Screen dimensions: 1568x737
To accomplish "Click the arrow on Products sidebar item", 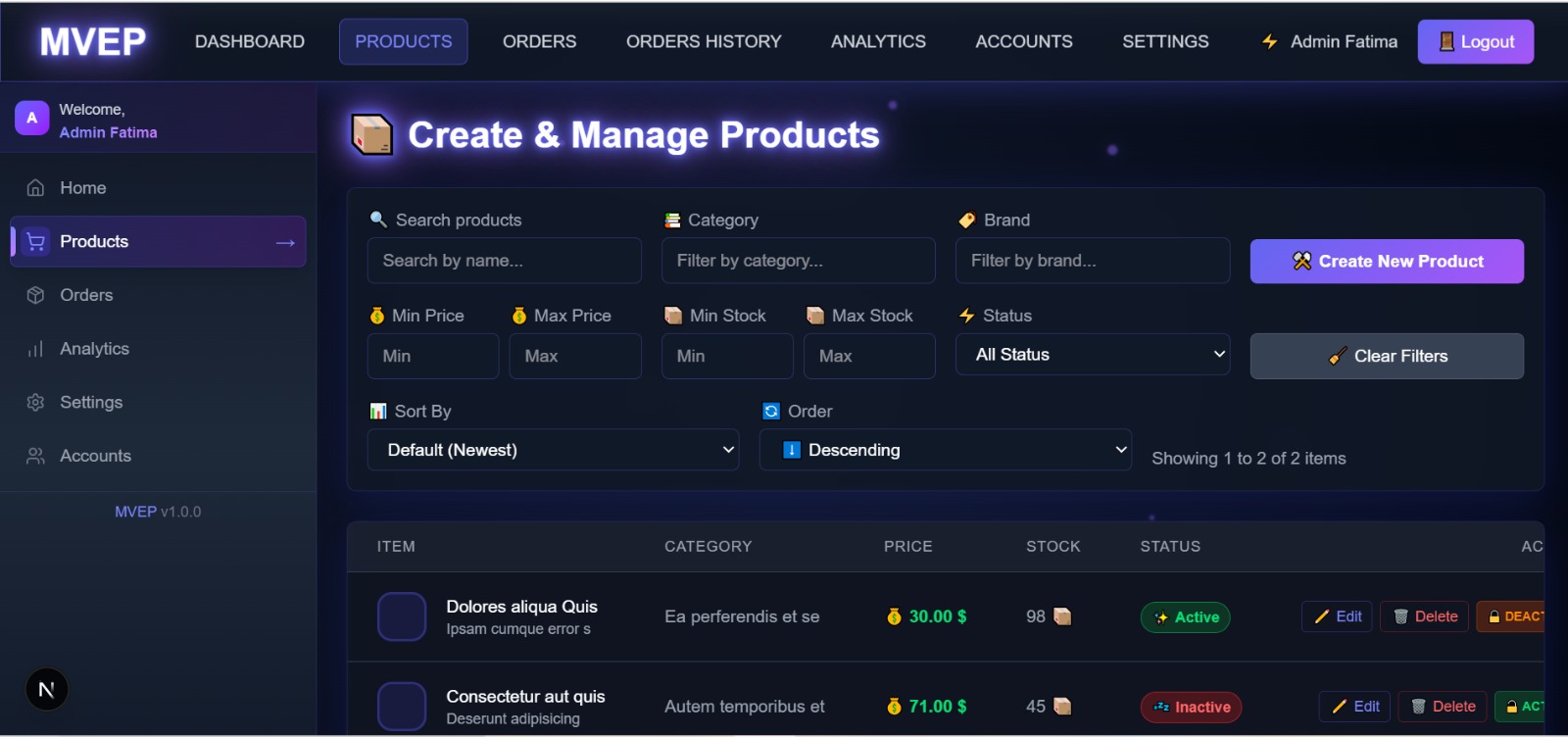I will pyautogui.click(x=285, y=242).
